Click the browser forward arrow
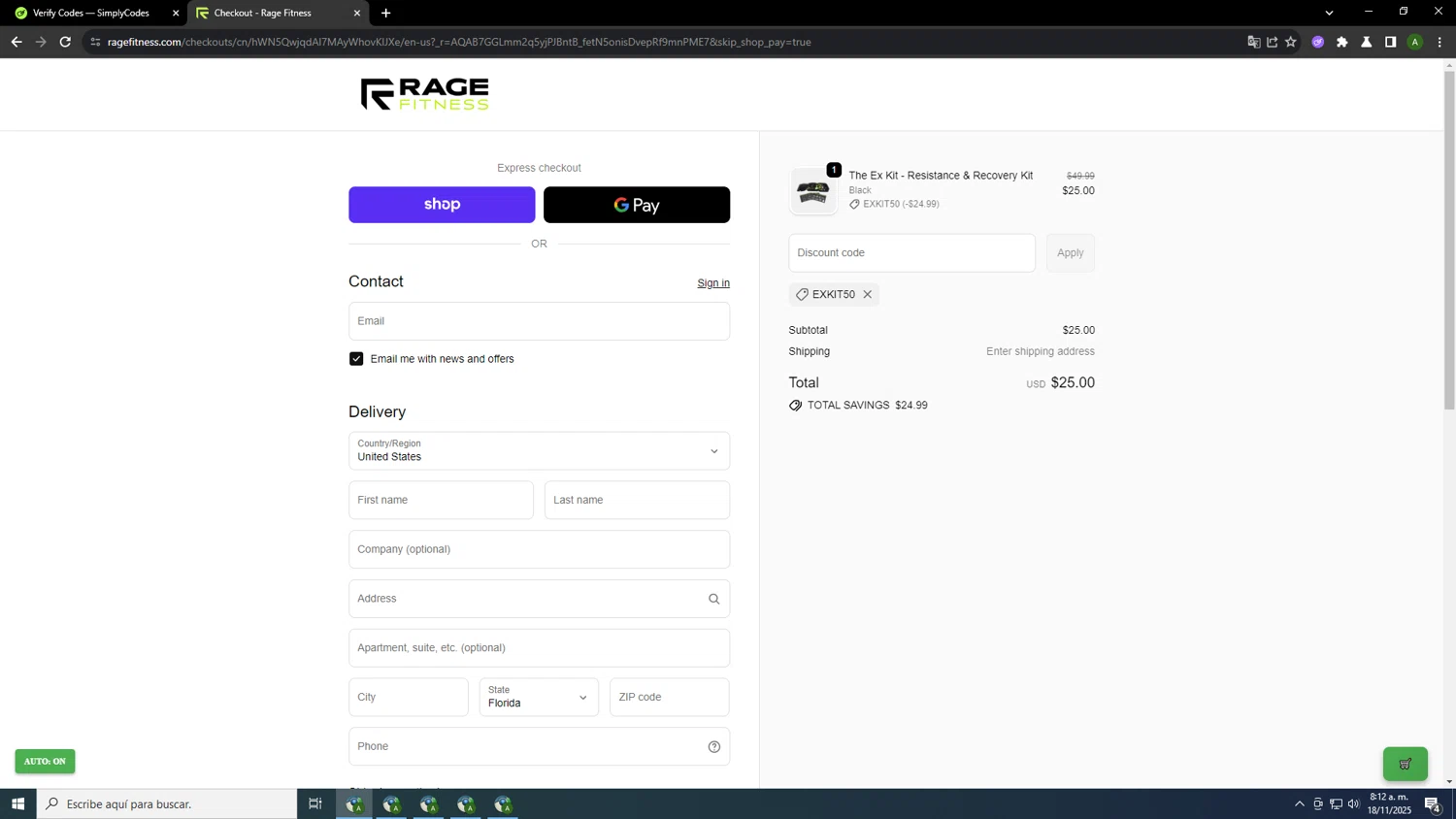 point(41,42)
